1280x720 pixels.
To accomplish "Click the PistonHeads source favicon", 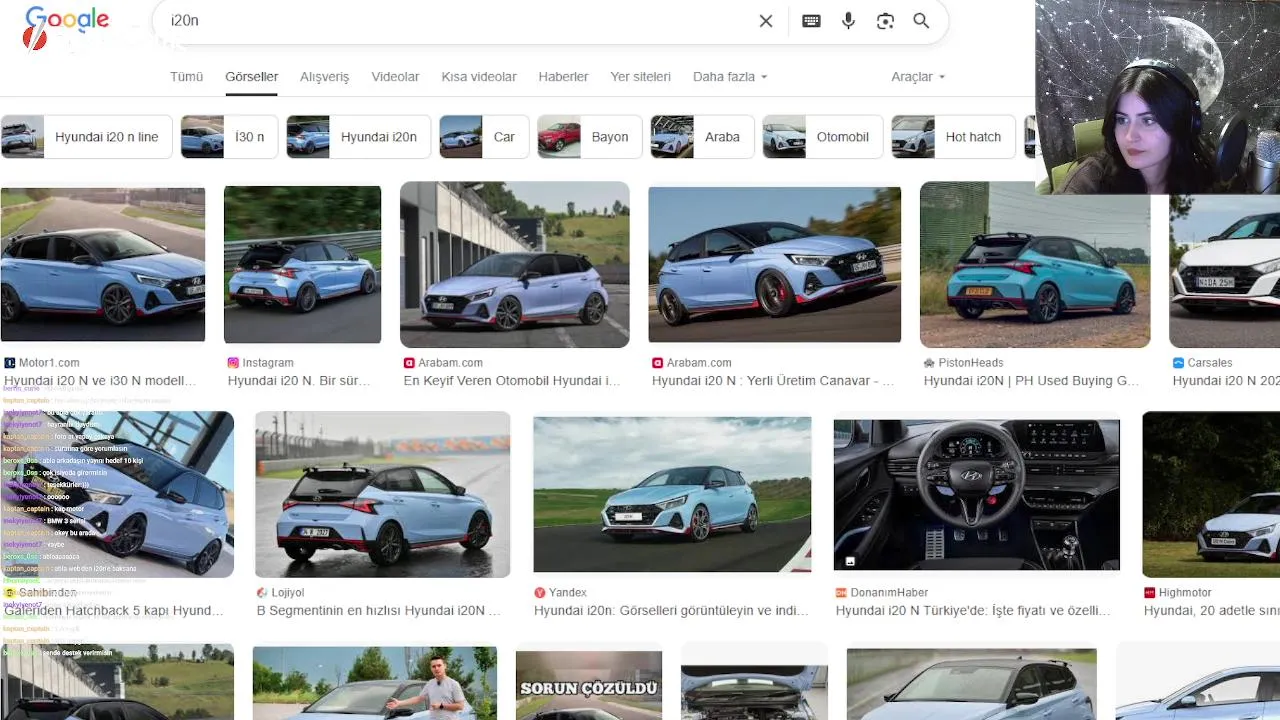I will (929, 363).
